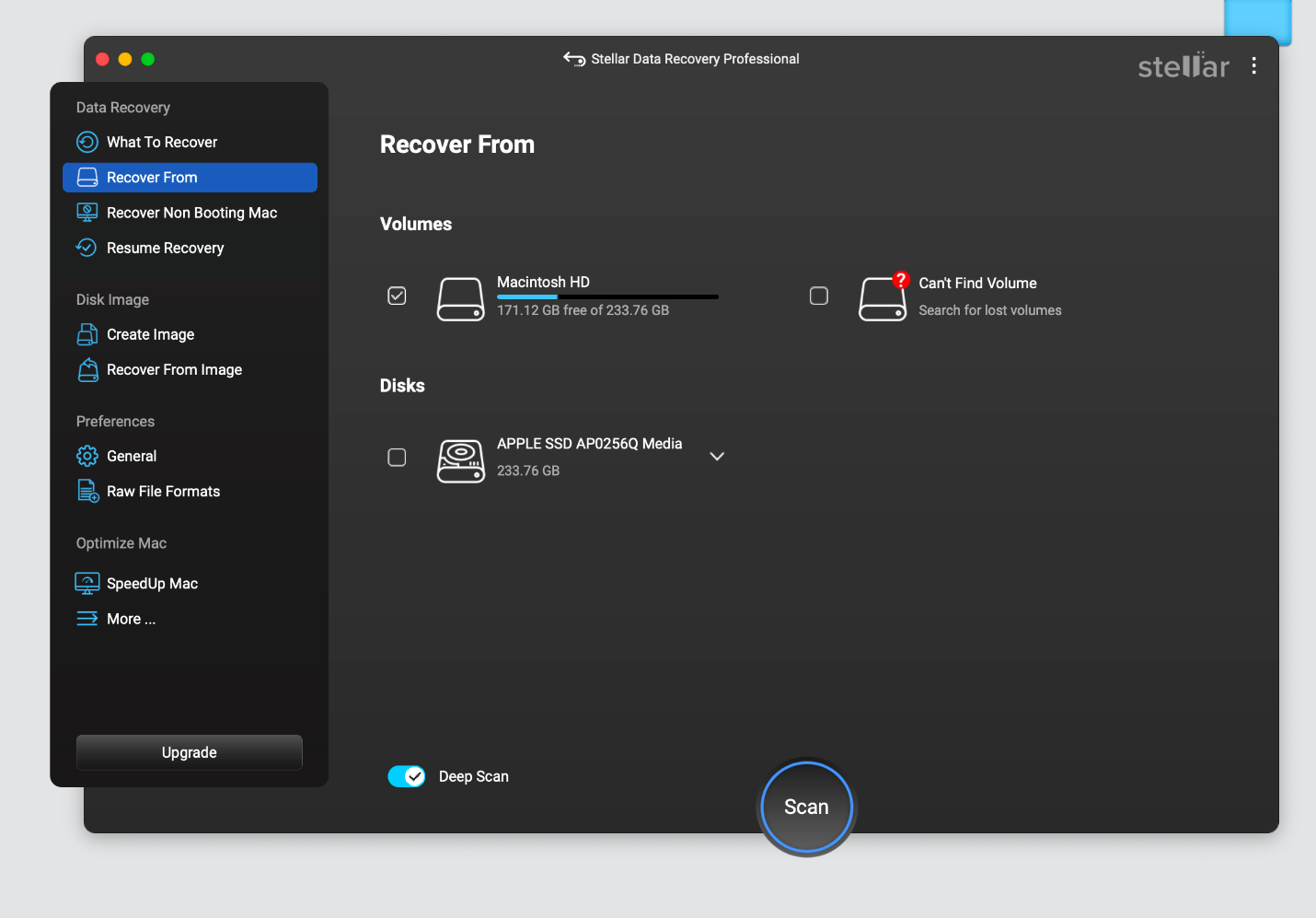The height and width of the screenshot is (918, 1316).
Task: Click the Create Image icon
Action: [87, 334]
